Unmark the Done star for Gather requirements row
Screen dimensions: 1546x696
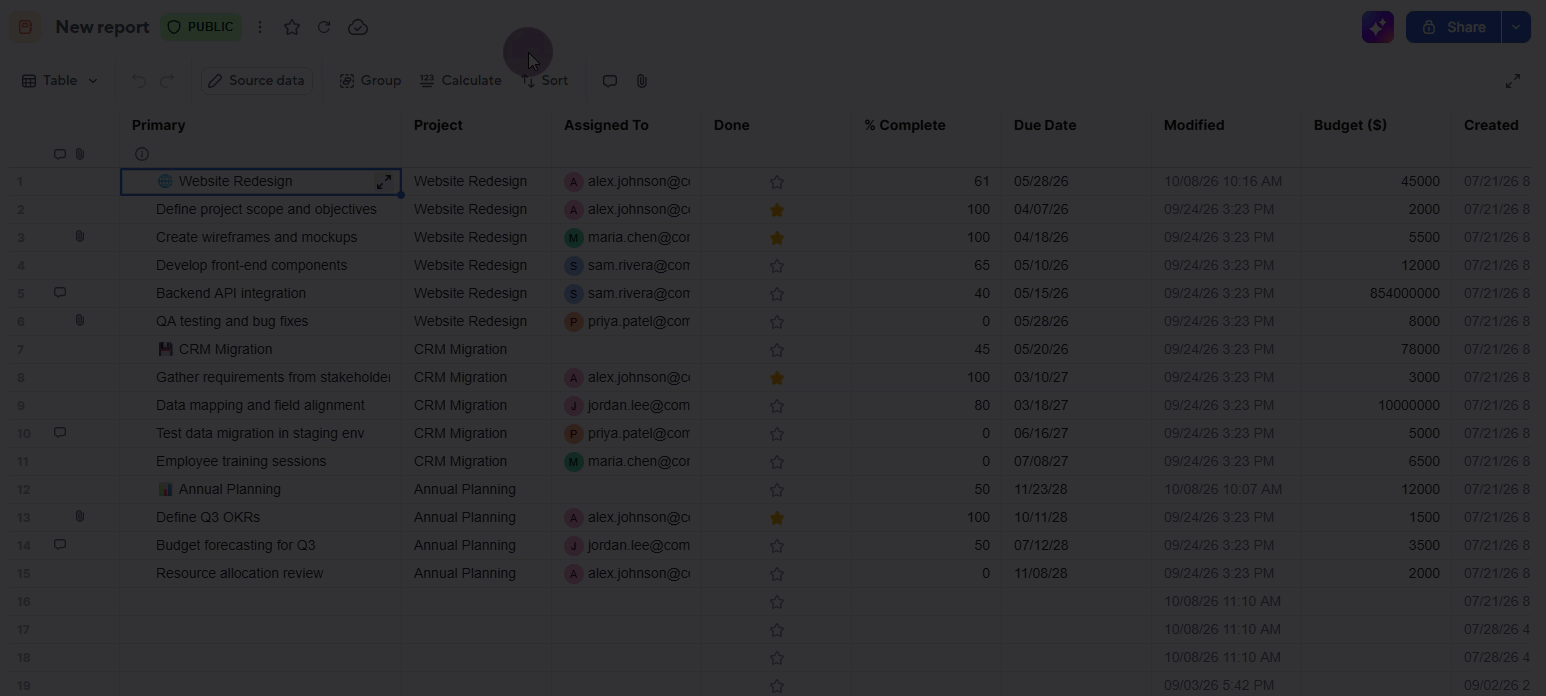pyautogui.click(x=777, y=378)
